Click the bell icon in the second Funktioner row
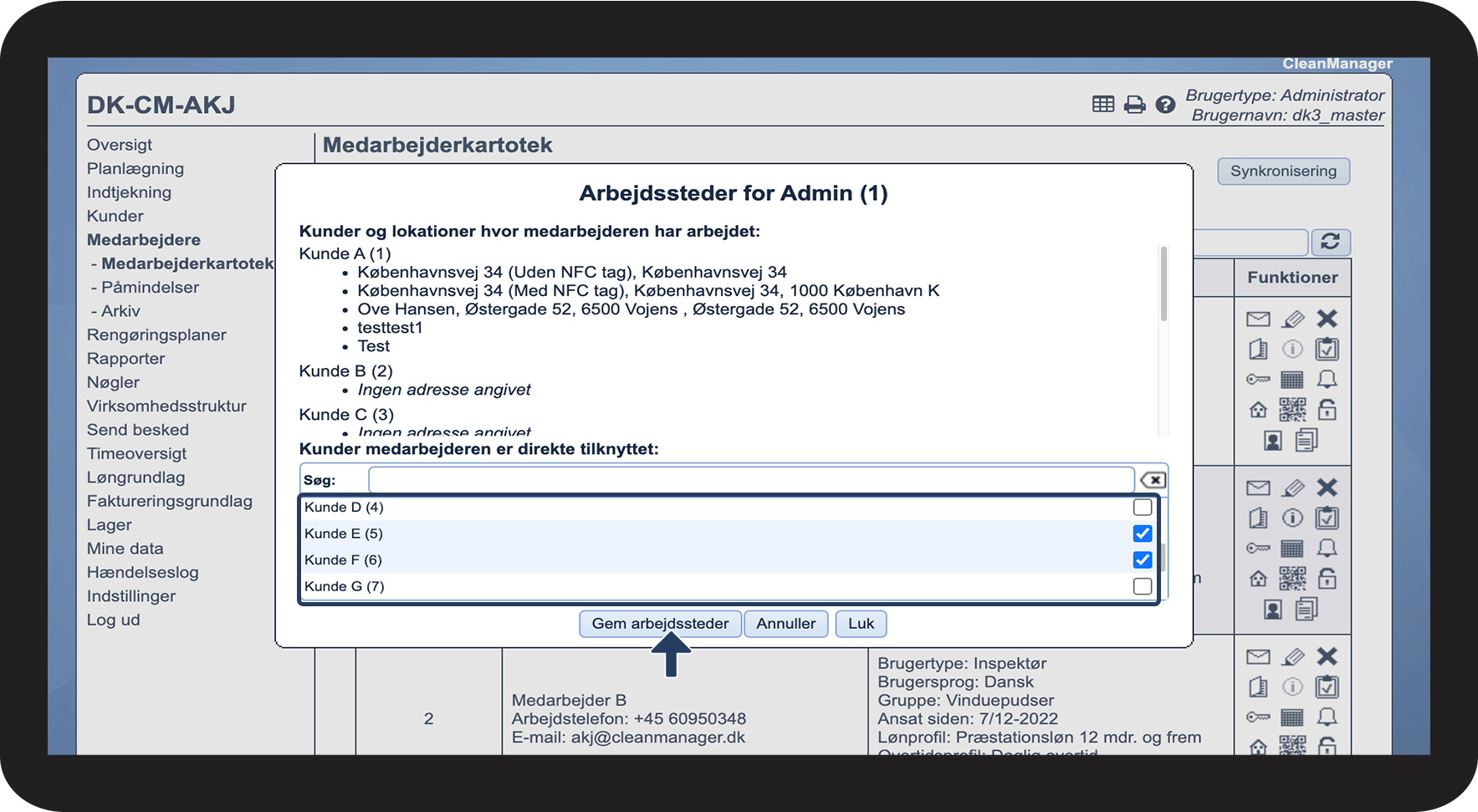 pyautogui.click(x=1327, y=549)
